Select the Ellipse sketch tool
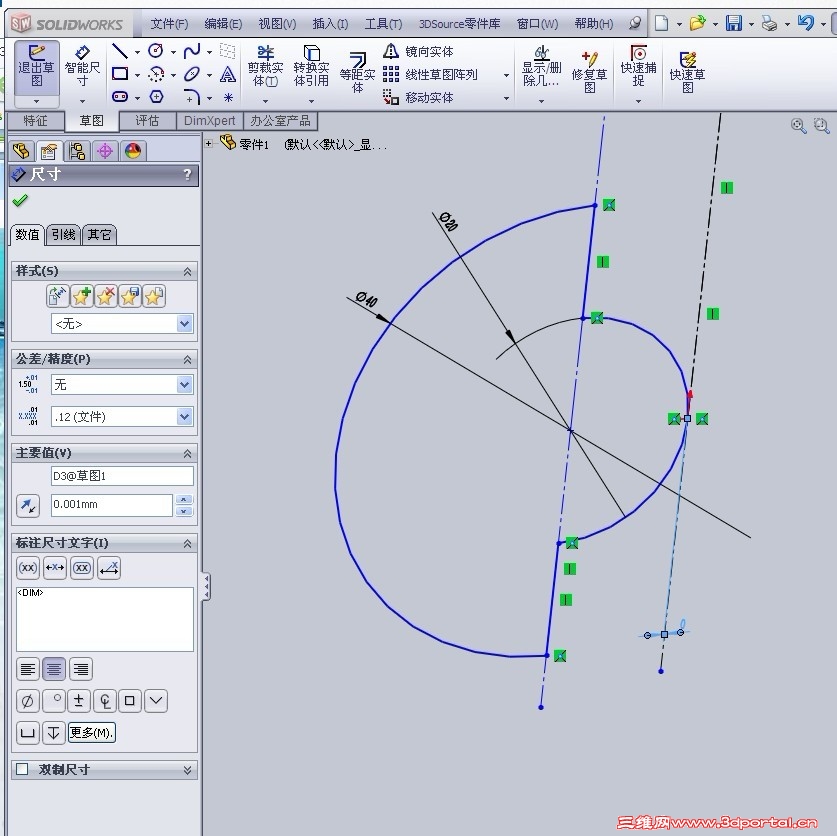 tap(192, 74)
